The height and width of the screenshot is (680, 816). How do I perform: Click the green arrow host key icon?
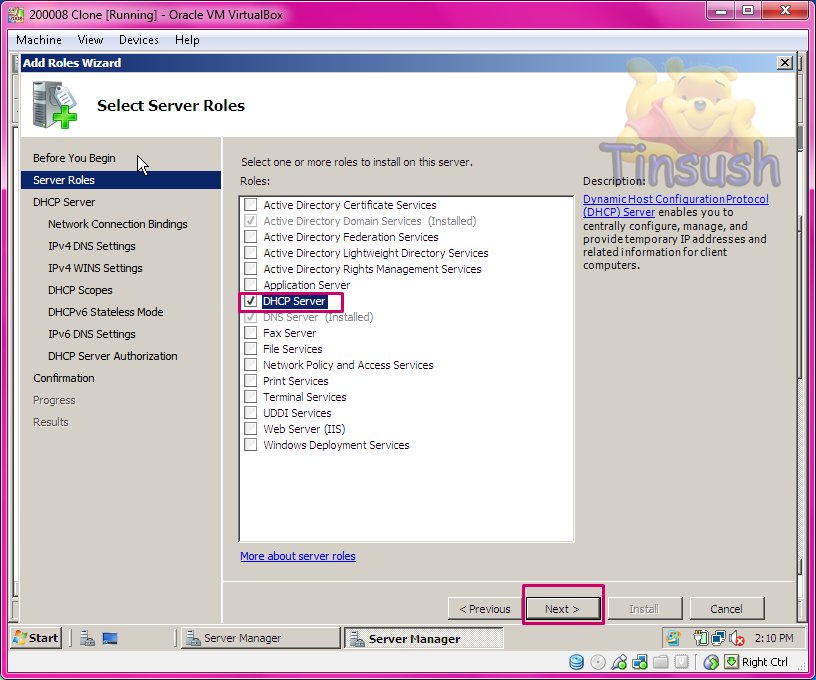point(731,662)
